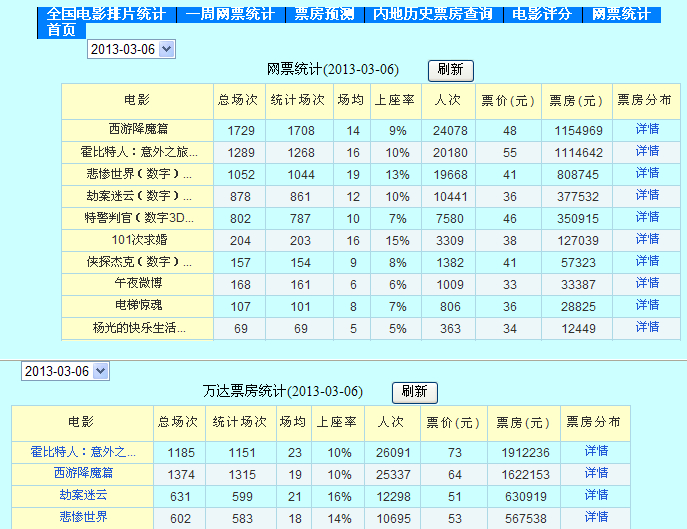The height and width of the screenshot is (529, 687).
Task: Select the 霍比特人：意外之旅... cell in 网票统计
Action: [139, 152]
